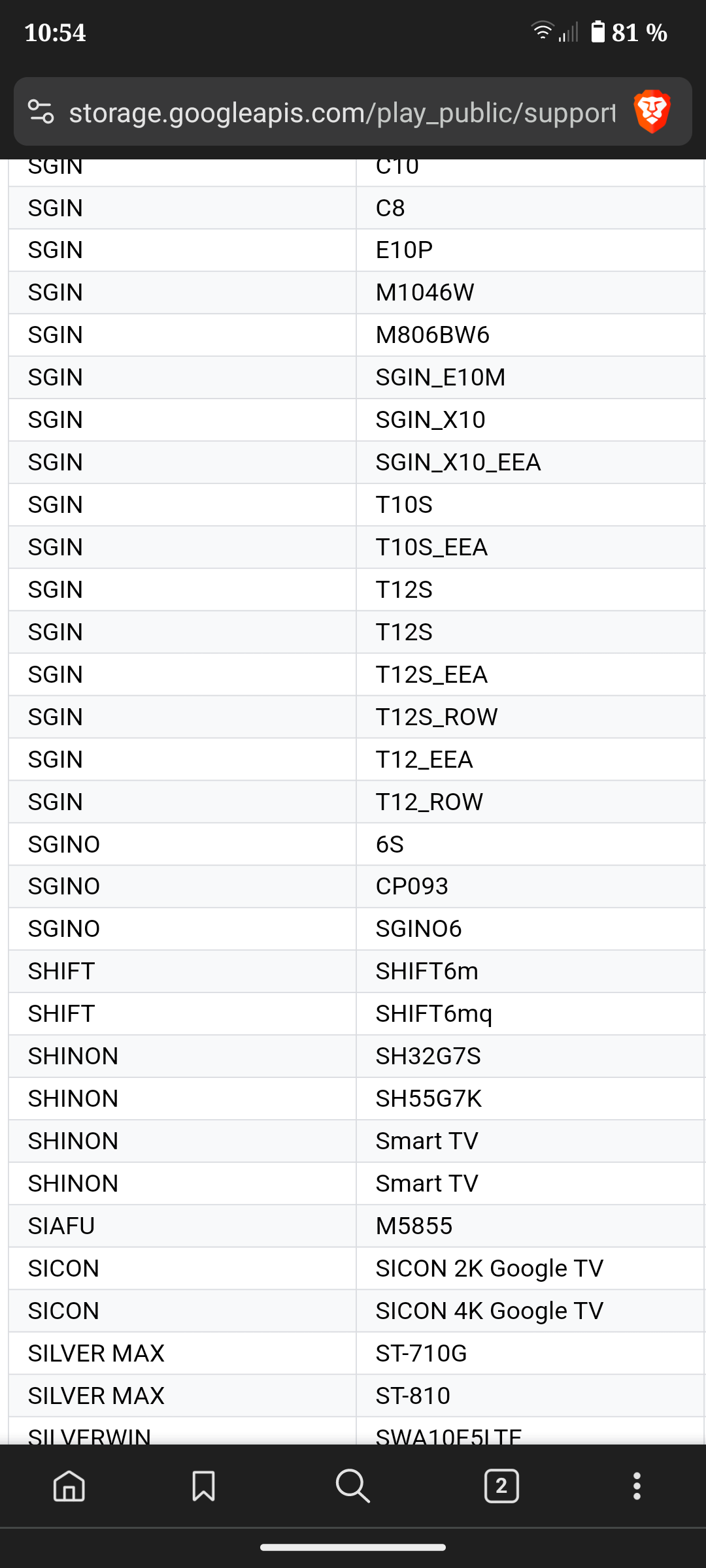Image resolution: width=706 pixels, height=1568 pixels.
Task: Tap the SHIFT6mq model cell
Action: click(433, 1013)
